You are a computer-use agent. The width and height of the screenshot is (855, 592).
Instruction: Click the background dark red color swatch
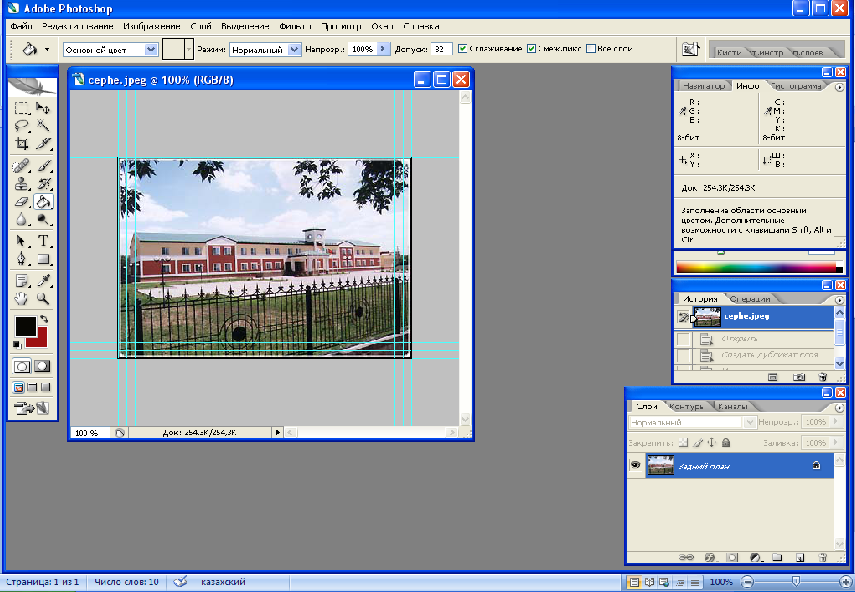38,339
